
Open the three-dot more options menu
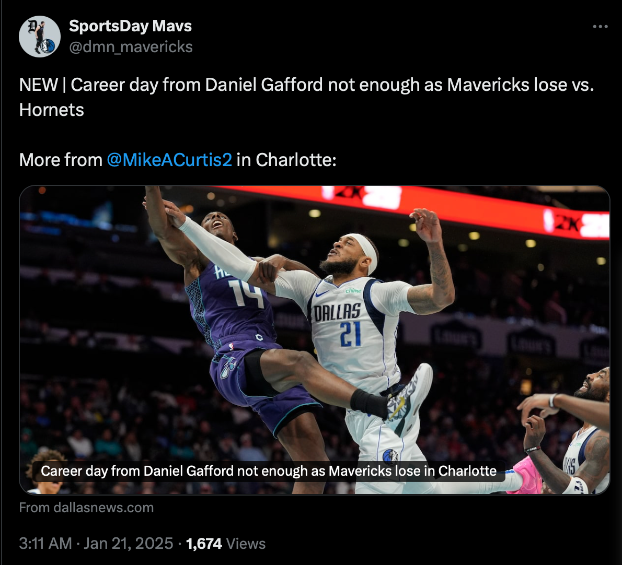(600, 27)
